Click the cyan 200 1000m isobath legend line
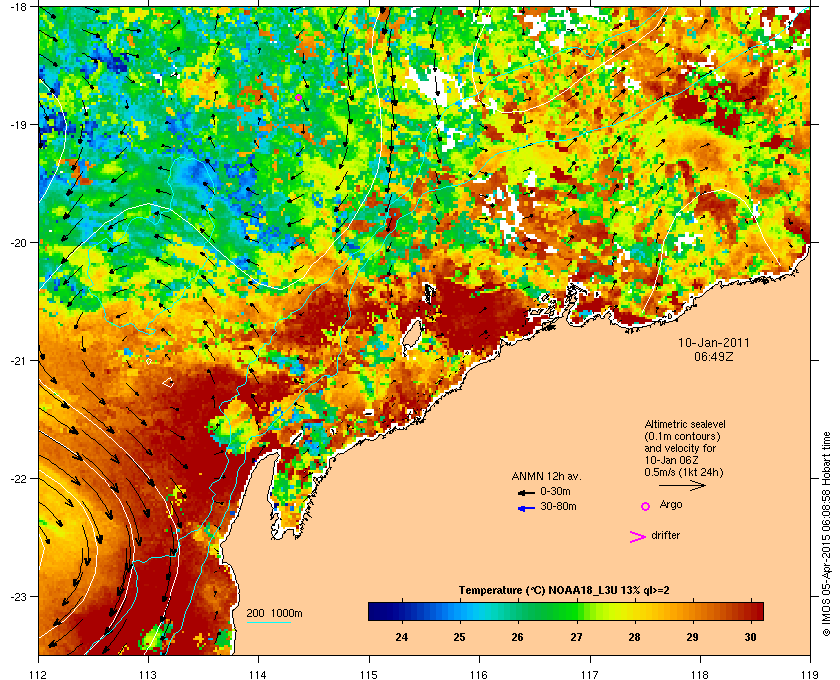 click(269, 622)
